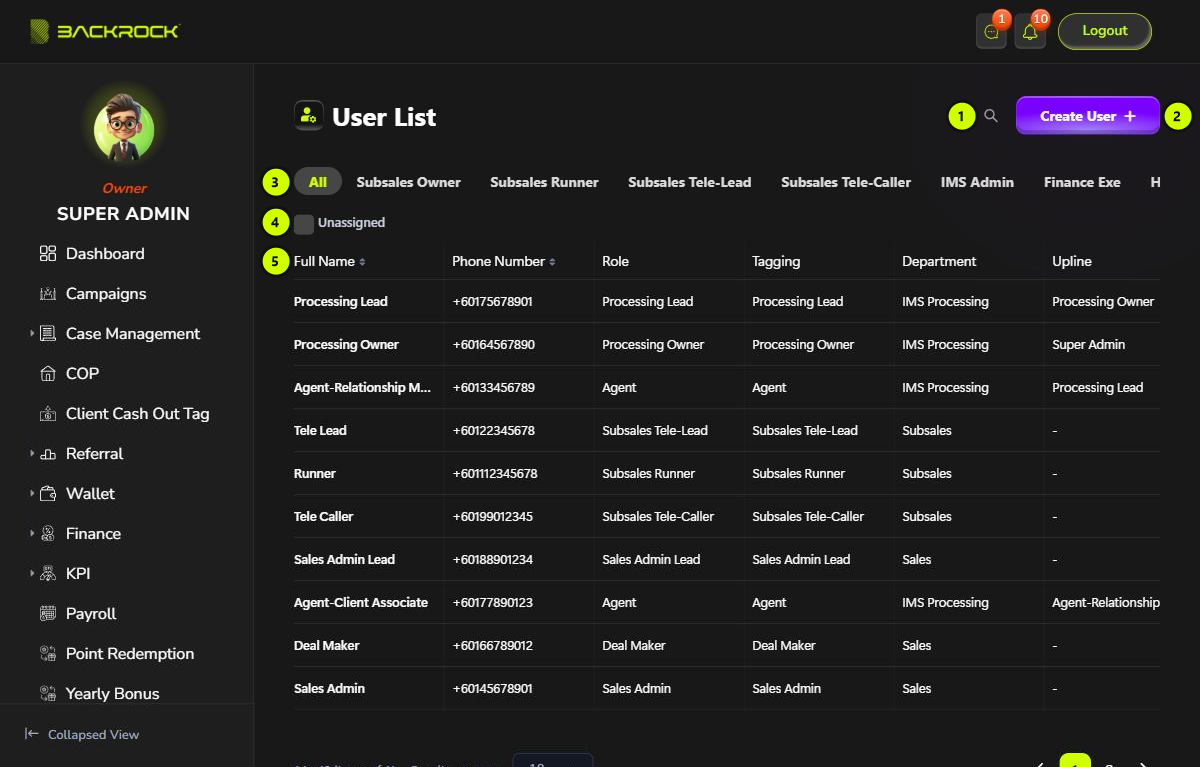Open the Runner user name
The width and height of the screenshot is (1200, 767).
click(x=315, y=474)
